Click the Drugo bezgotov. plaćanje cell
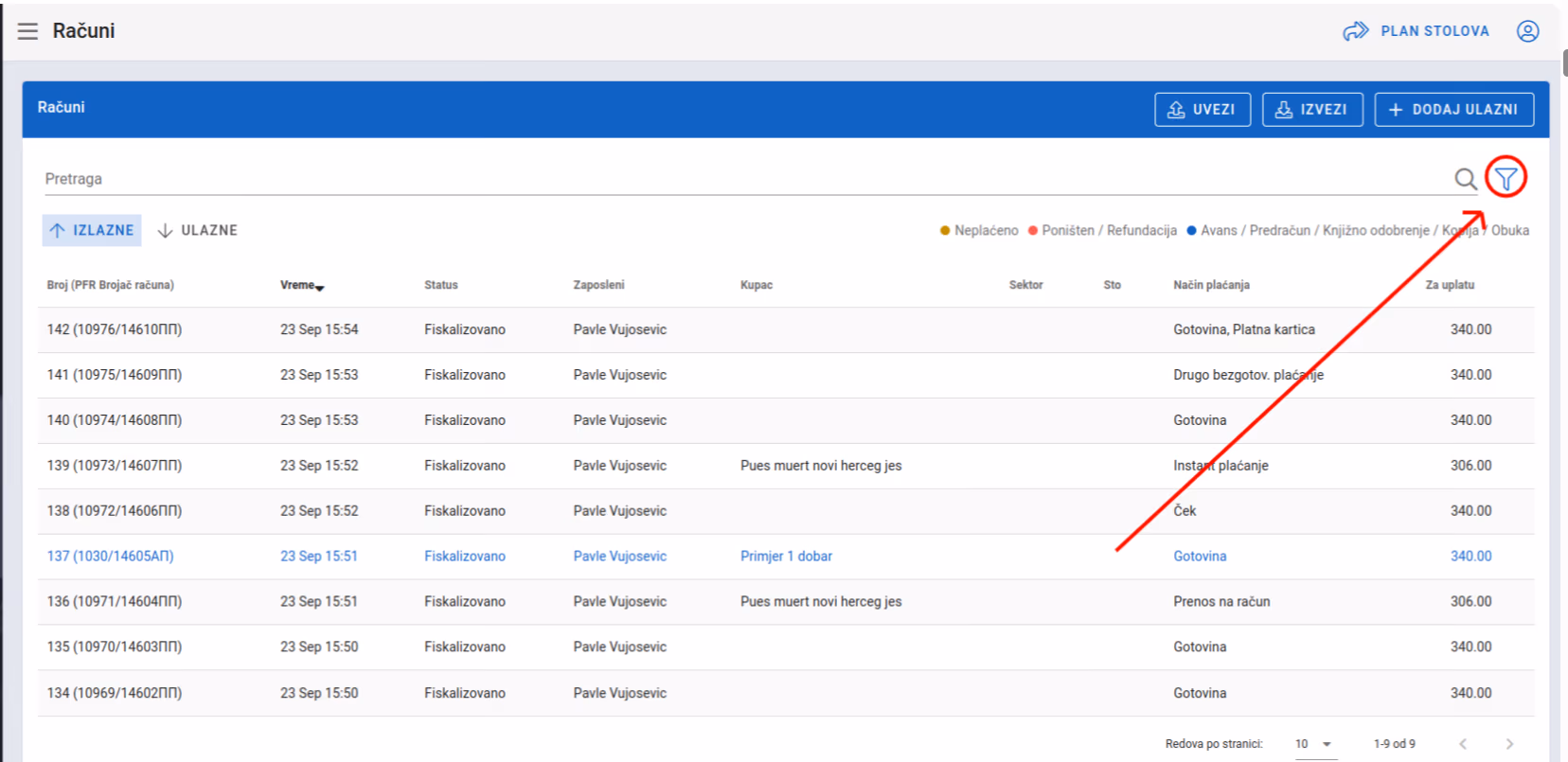Image resolution: width=1568 pixels, height=762 pixels. click(x=1248, y=375)
